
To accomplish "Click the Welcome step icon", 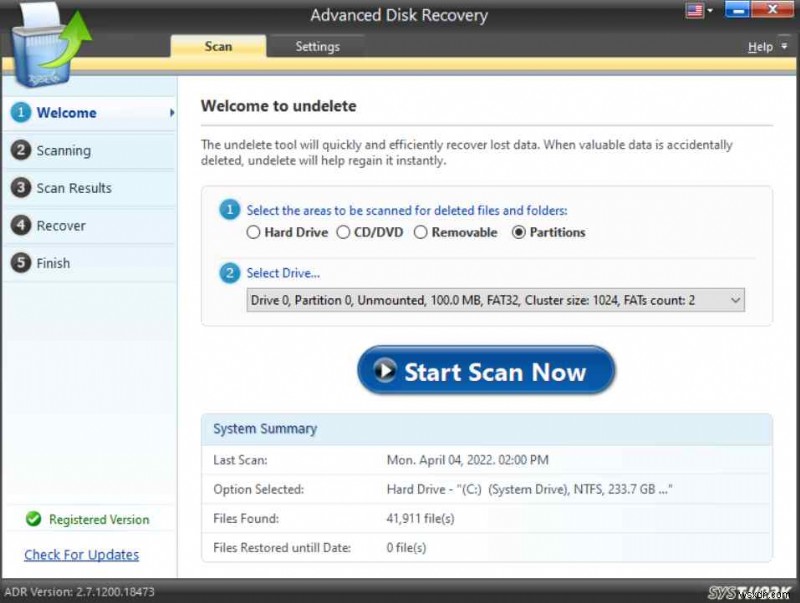I will tap(22, 113).
